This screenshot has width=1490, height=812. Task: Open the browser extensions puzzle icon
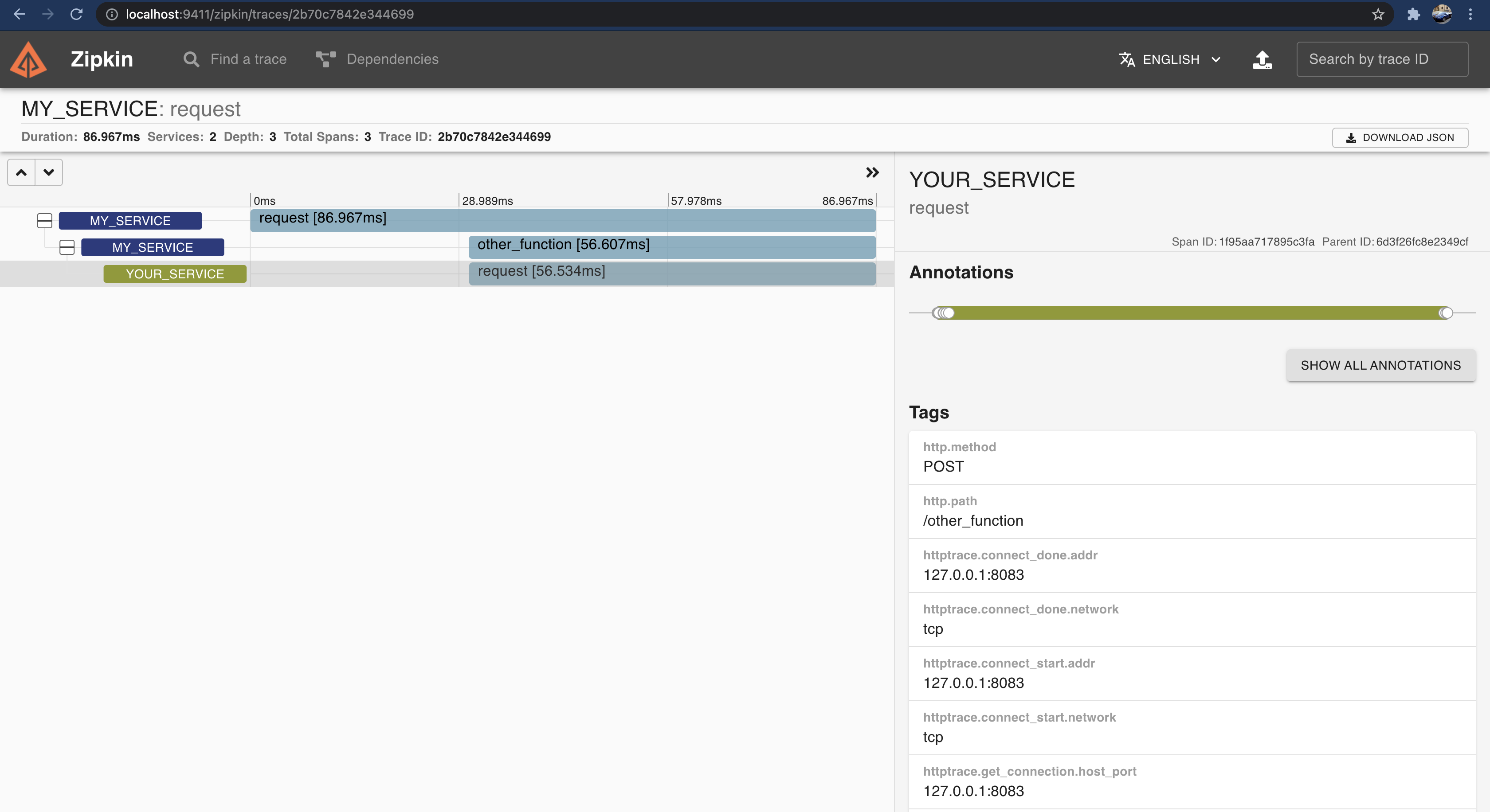point(1413,14)
